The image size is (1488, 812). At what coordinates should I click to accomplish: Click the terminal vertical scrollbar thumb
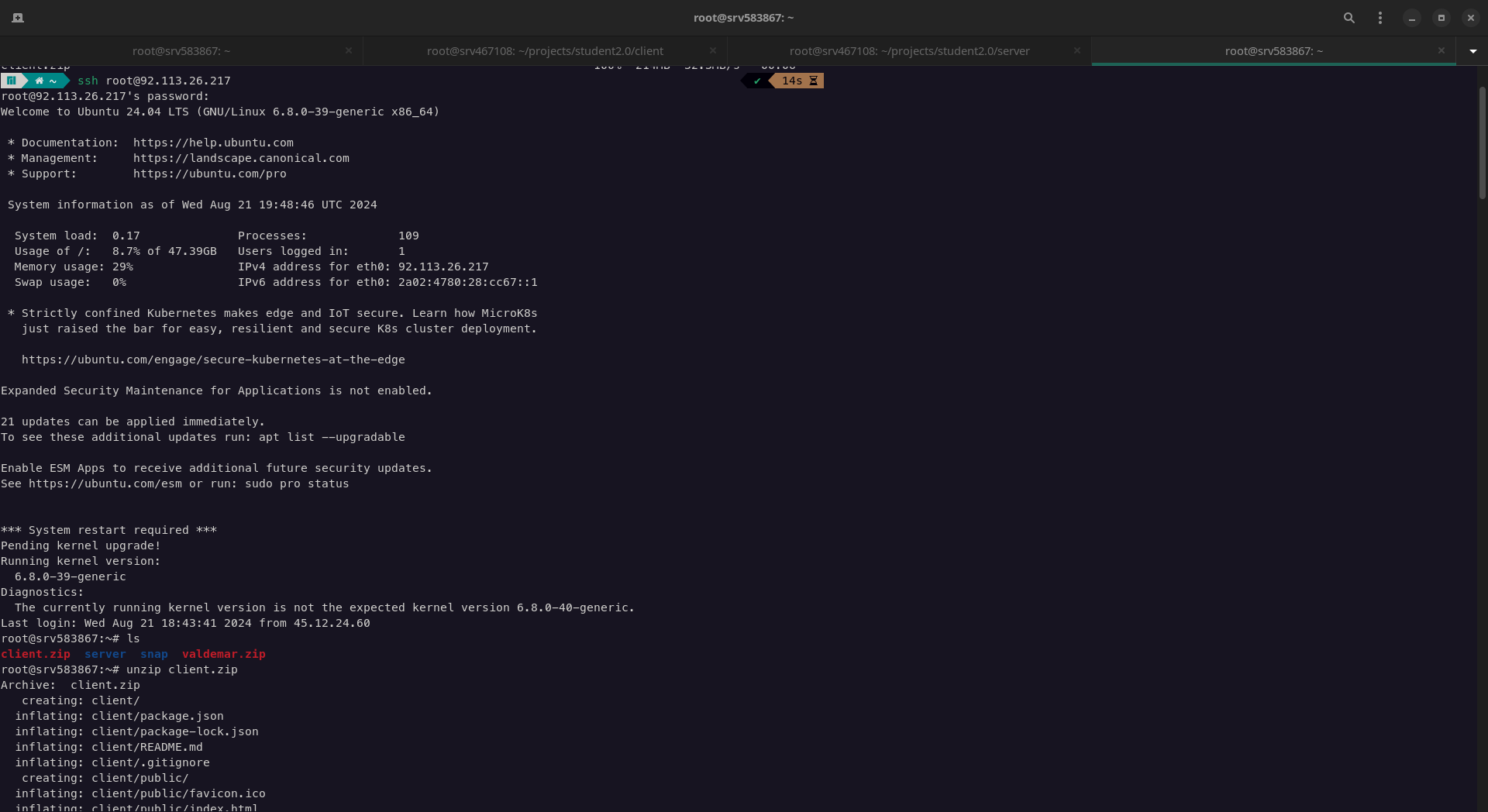click(1482, 143)
